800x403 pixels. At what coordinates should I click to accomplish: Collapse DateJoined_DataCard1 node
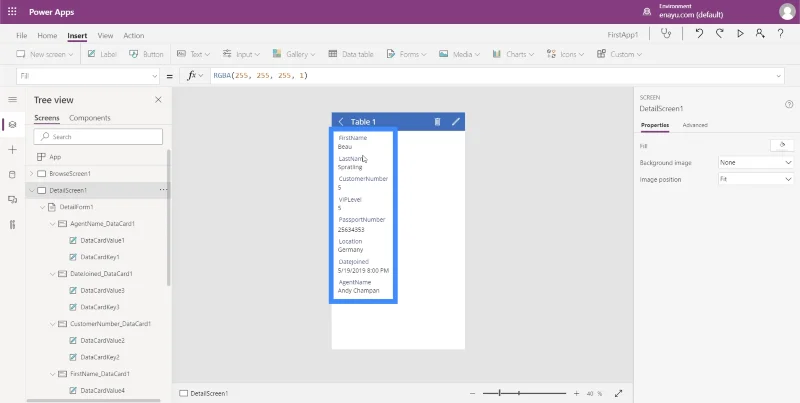point(53,273)
